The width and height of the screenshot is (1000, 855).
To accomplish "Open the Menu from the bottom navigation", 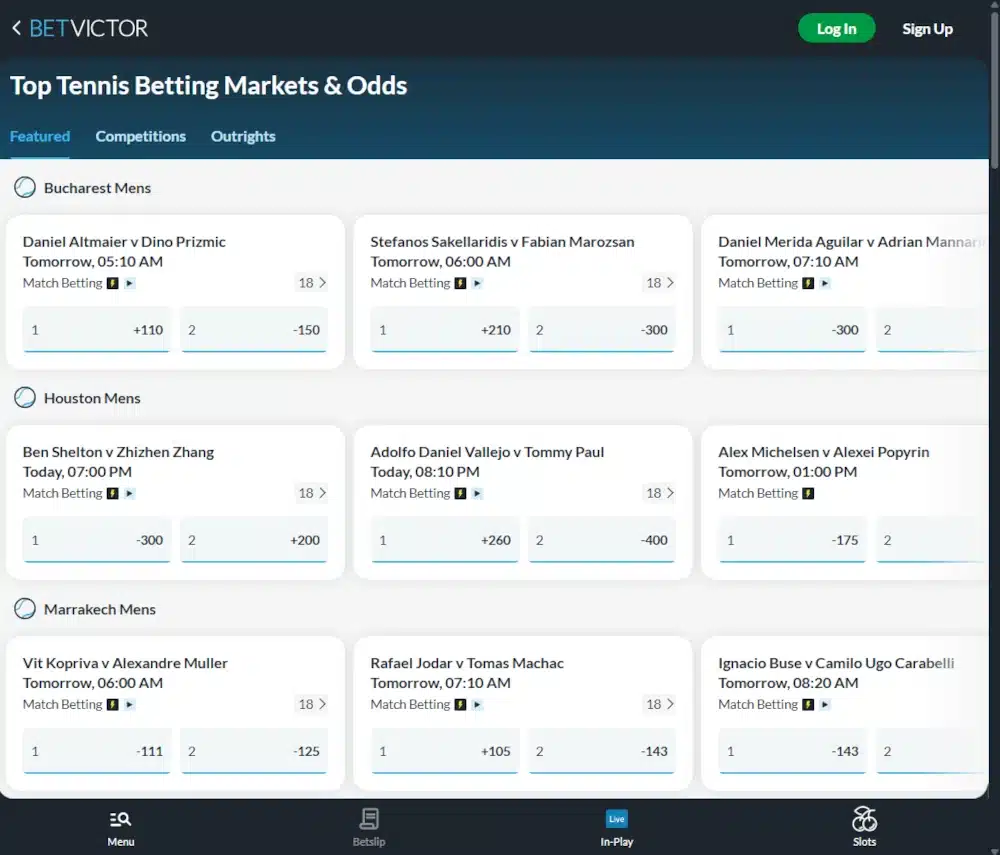I will [x=120, y=828].
